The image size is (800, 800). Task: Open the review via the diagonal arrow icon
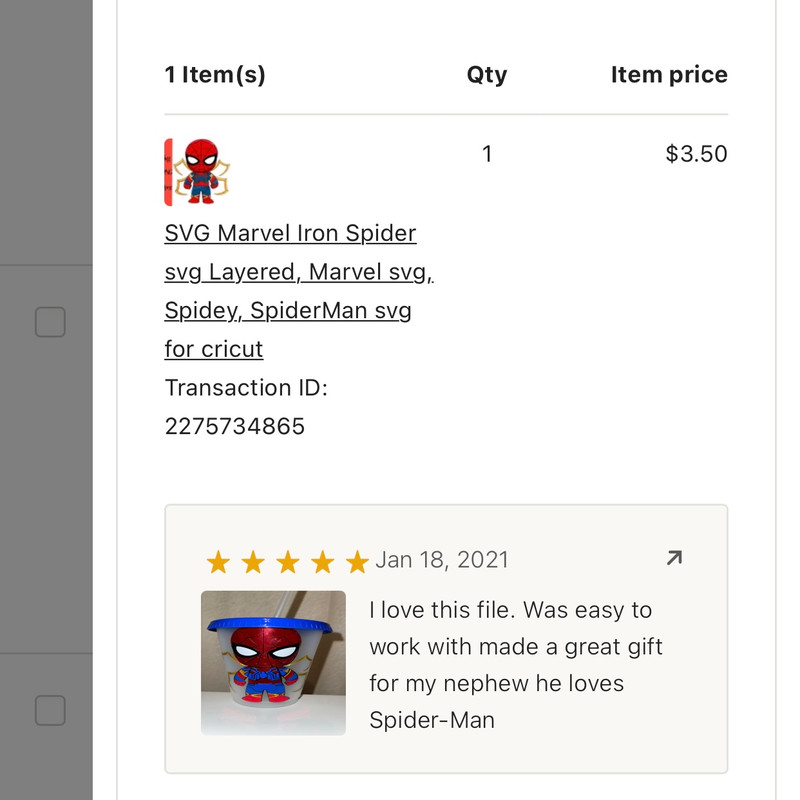(674, 557)
